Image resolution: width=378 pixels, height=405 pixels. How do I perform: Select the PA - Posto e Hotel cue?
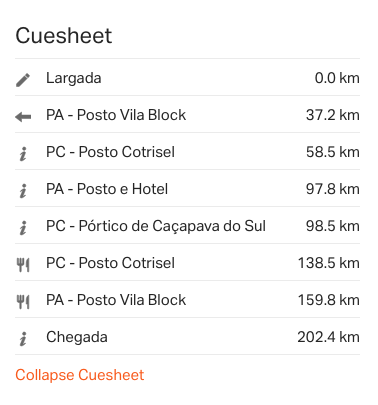pyautogui.click(x=187, y=188)
